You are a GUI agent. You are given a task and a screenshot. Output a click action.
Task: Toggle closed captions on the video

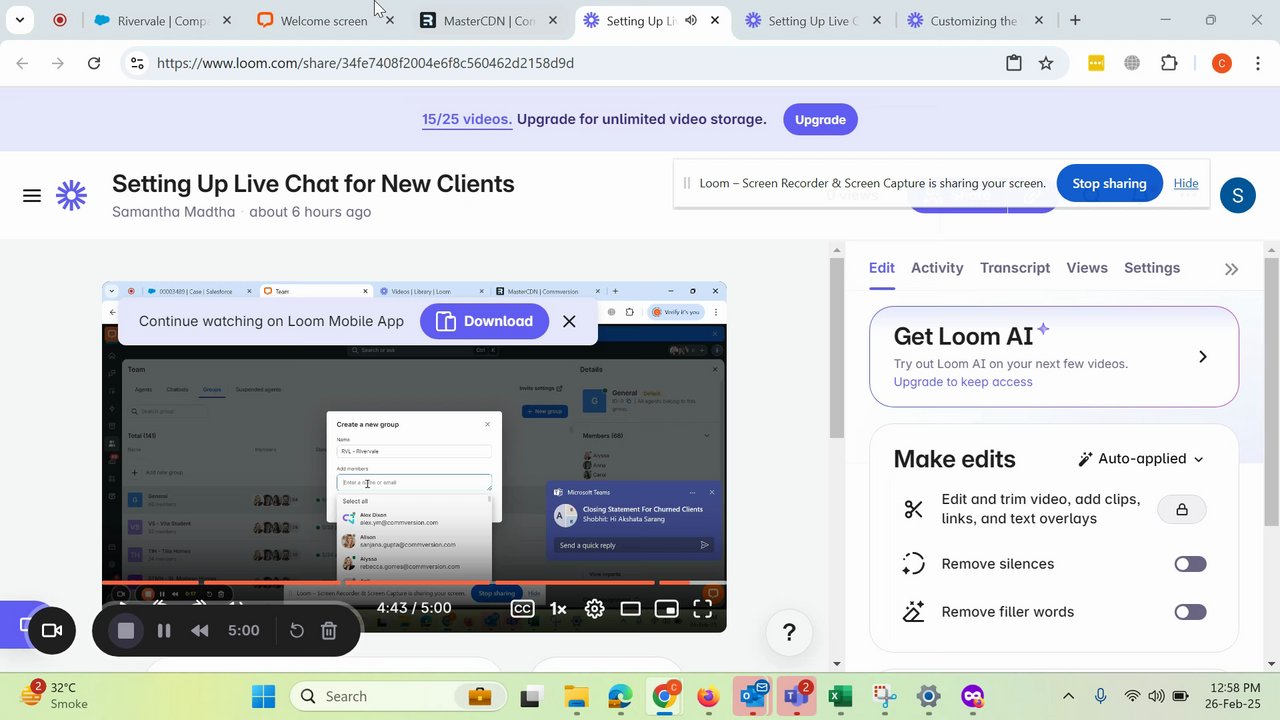tap(522, 608)
